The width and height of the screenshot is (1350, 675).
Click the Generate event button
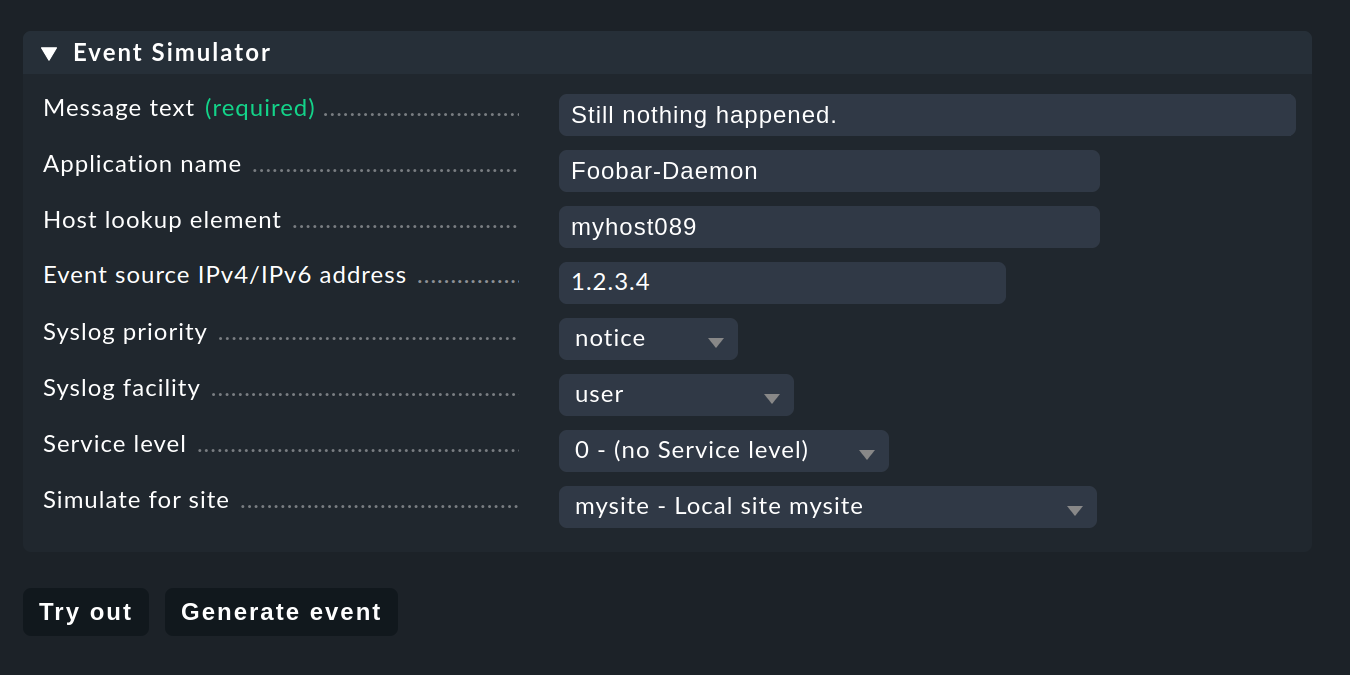(281, 612)
